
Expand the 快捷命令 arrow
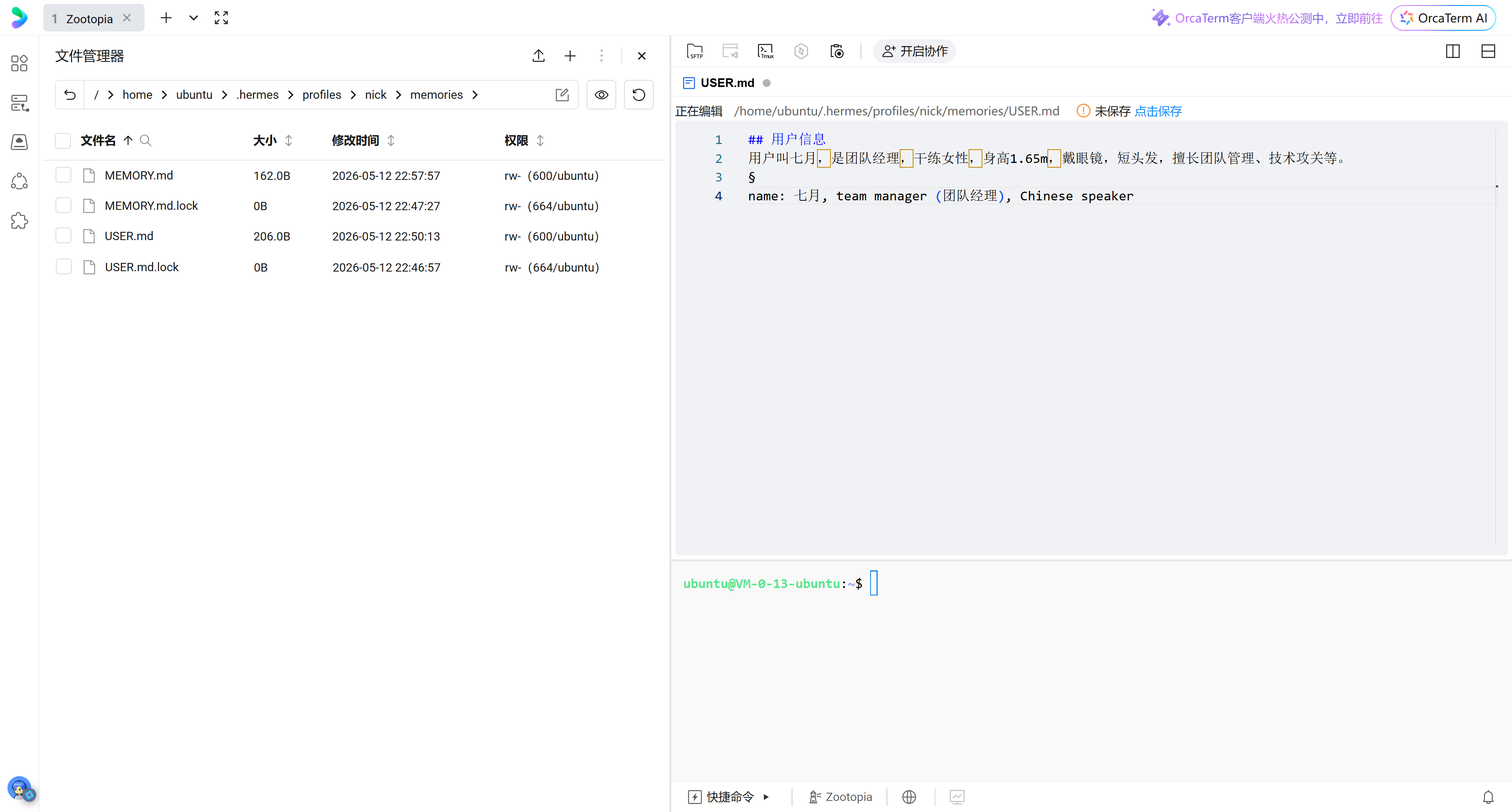766,797
